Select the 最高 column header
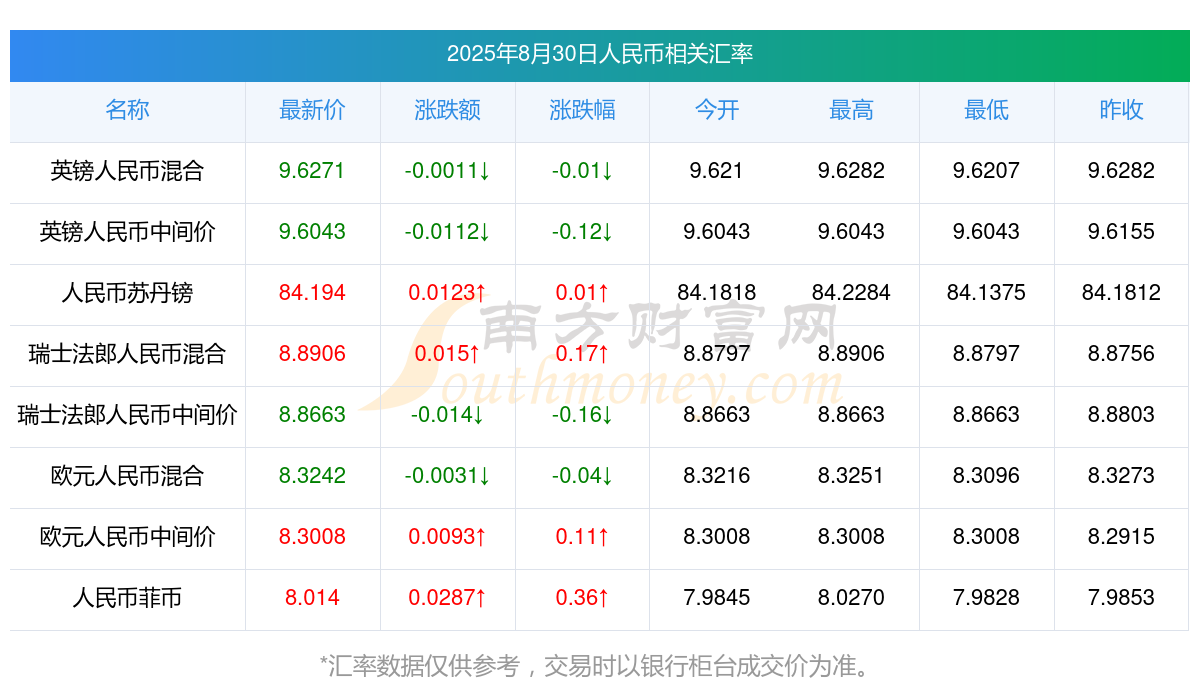 point(851,110)
